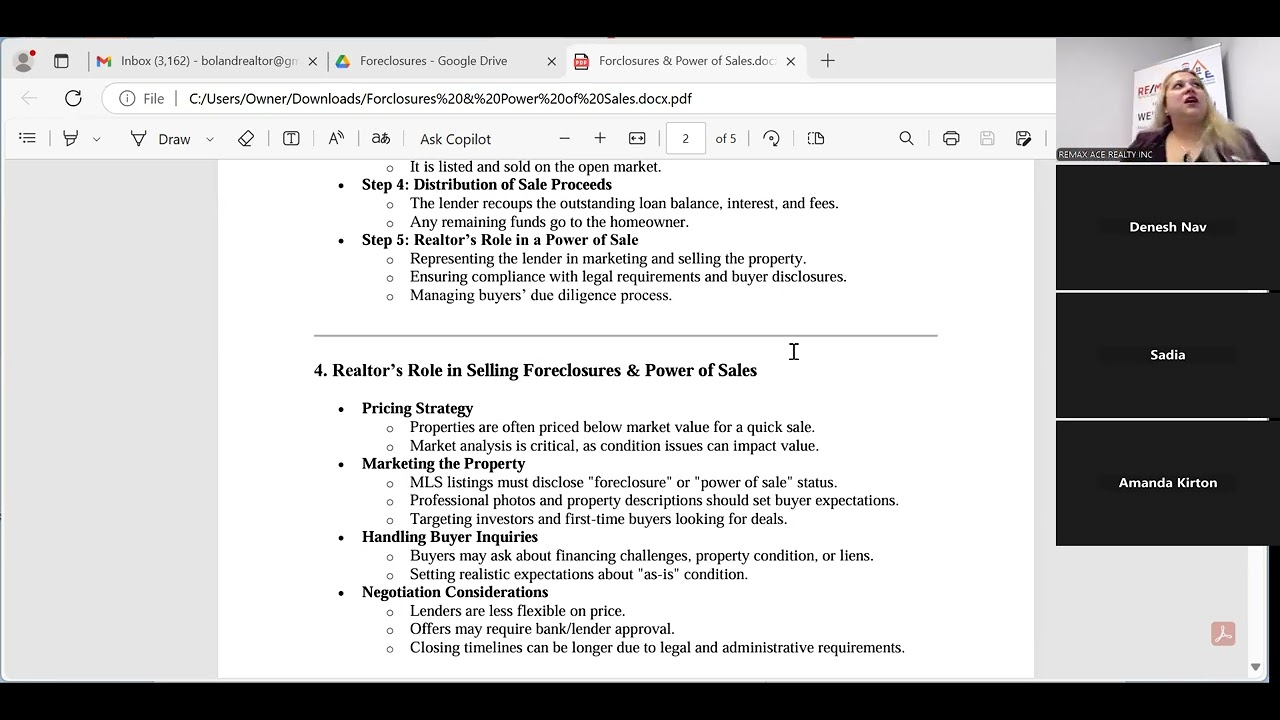Click the page number field
This screenshot has height=720, width=1280.
click(x=685, y=138)
